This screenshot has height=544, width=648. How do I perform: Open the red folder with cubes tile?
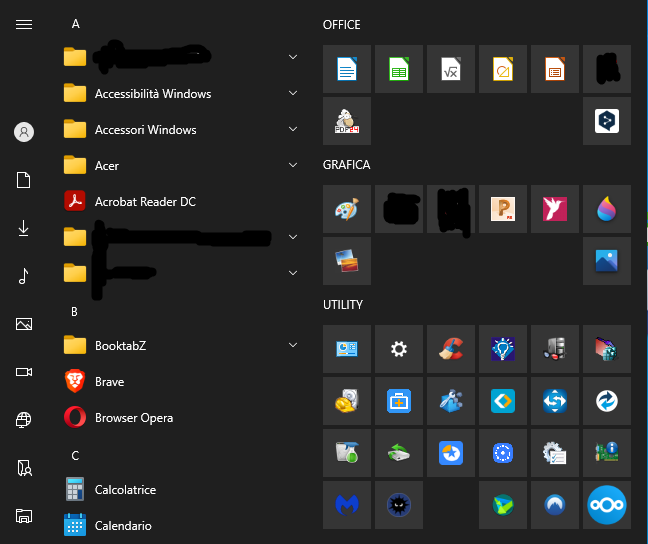[x=607, y=349]
